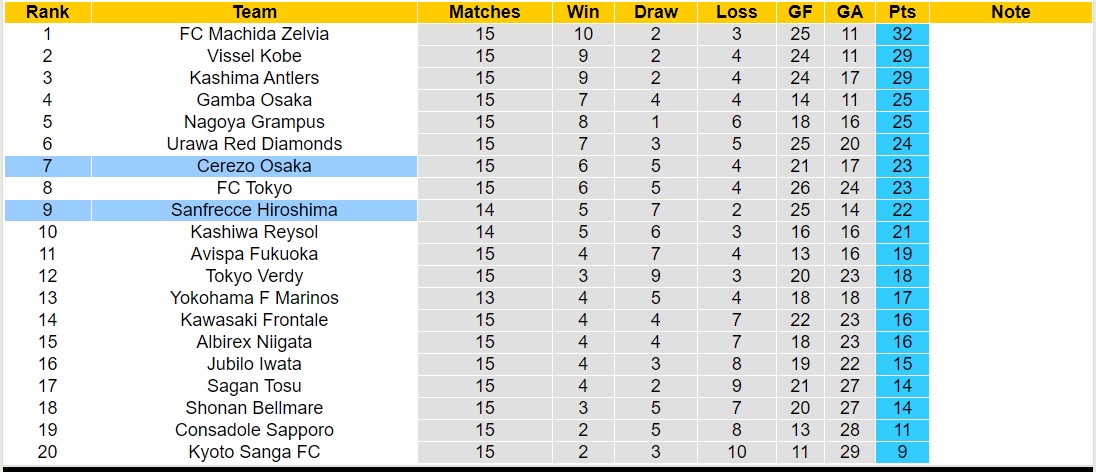Image resolution: width=1096 pixels, height=472 pixels.
Task: Click the Kawasaki Frontale team name
Action: coord(254,320)
